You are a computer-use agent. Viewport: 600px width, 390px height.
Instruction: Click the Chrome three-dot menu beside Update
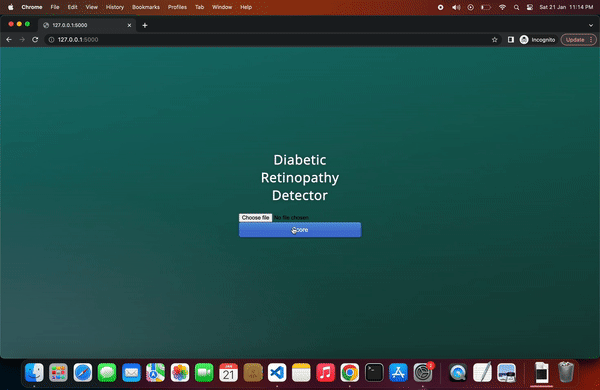click(591, 40)
